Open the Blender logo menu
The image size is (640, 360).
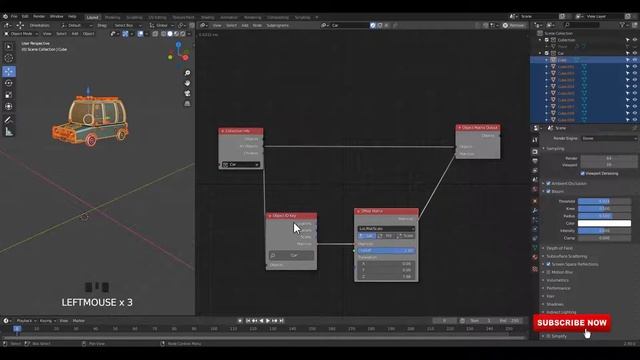pos(5,16)
